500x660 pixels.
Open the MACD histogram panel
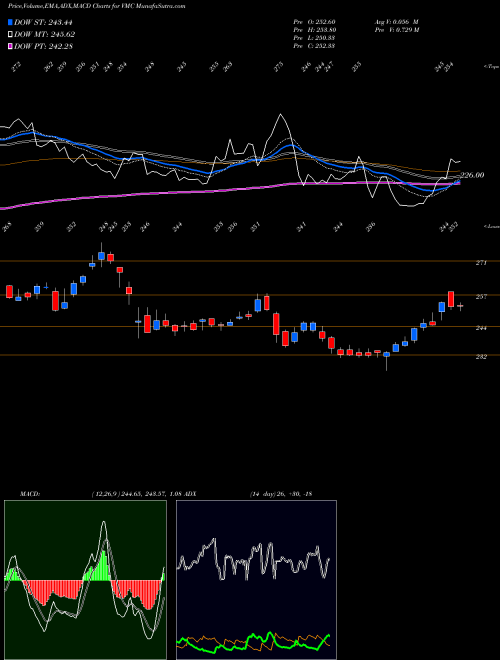click(x=85, y=580)
